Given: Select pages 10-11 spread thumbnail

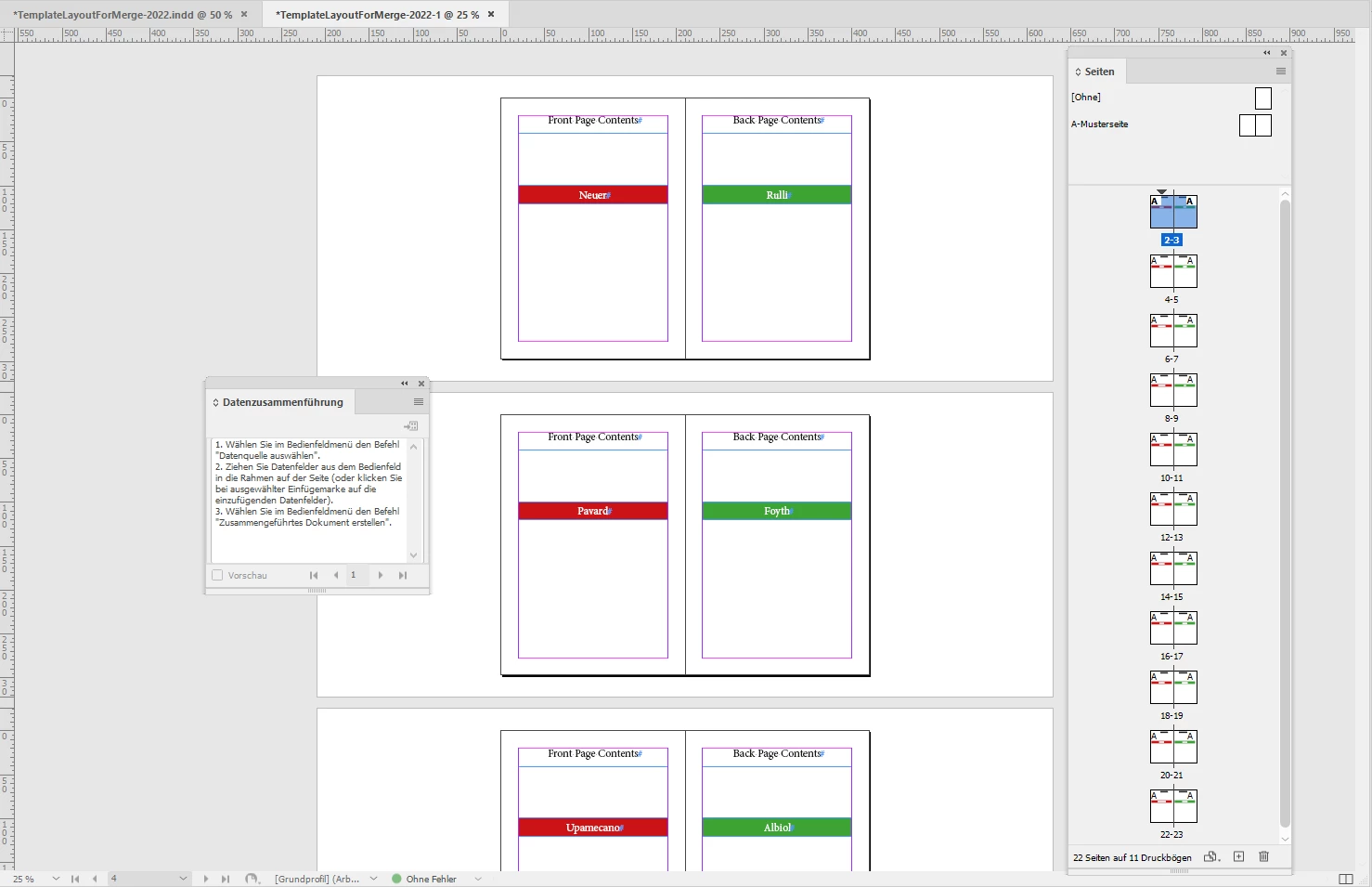Looking at the screenshot, I should click(1173, 450).
